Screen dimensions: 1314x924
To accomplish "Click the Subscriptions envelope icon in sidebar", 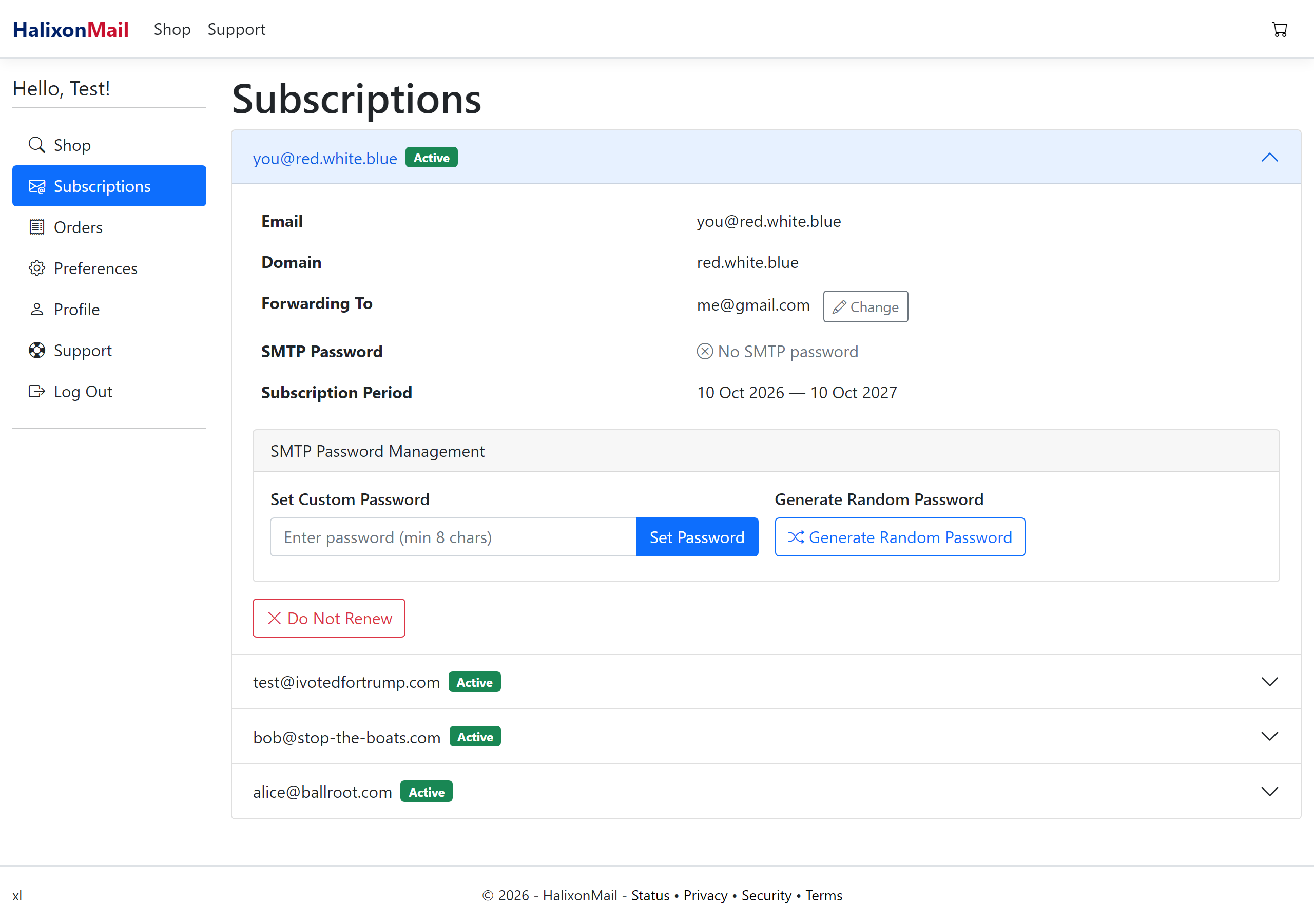I will [36, 186].
